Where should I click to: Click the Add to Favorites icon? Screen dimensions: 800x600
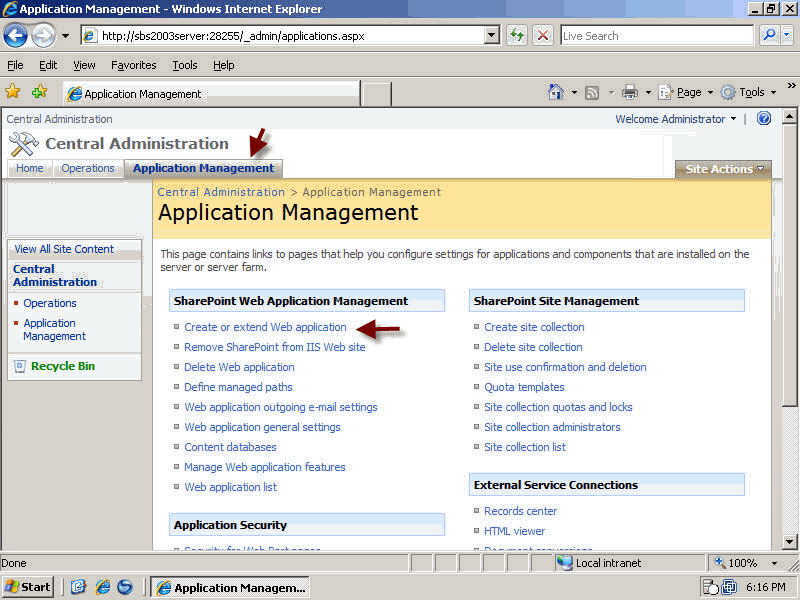pyautogui.click(x=39, y=92)
